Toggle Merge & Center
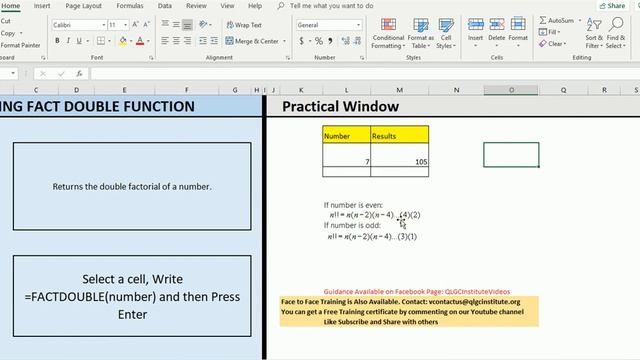Screen dimensions: 640x360 [x=252, y=41]
